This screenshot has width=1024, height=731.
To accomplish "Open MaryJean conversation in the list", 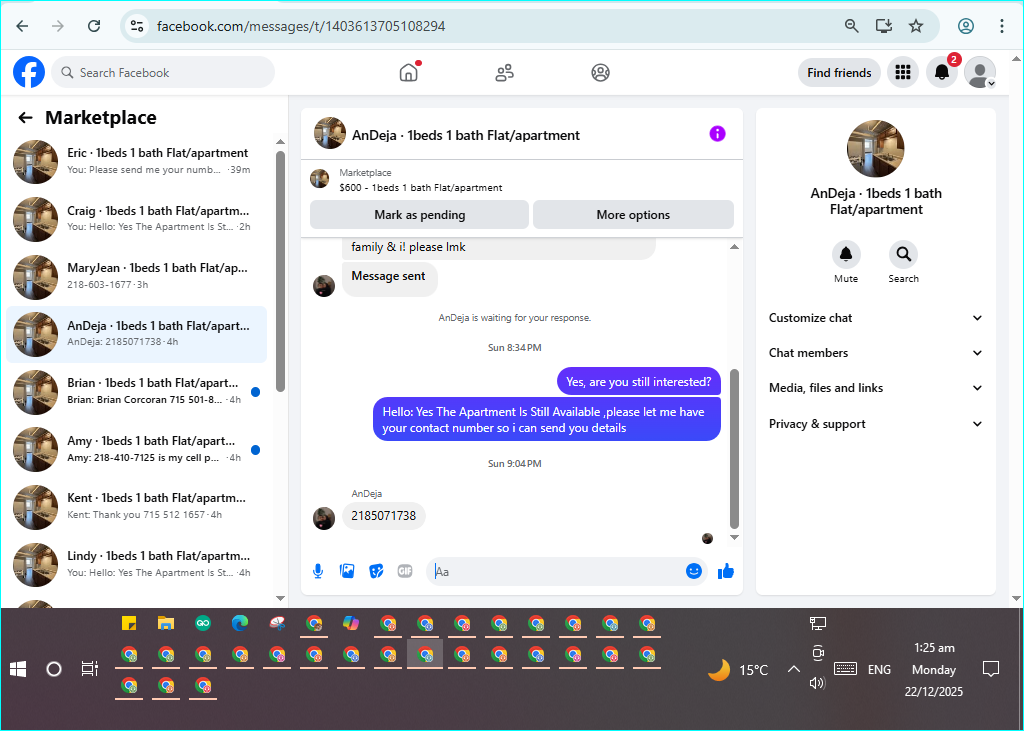I will [x=136, y=276].
